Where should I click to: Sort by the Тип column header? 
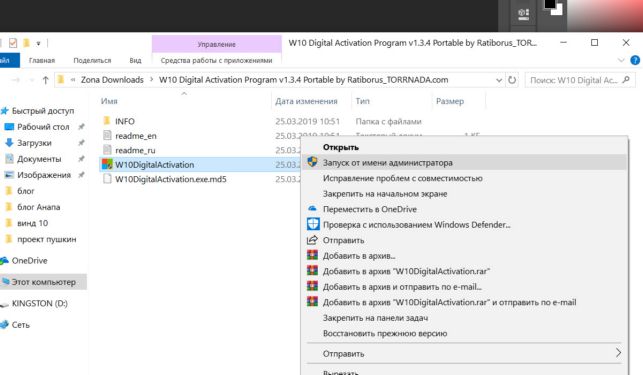click(363, 101)
